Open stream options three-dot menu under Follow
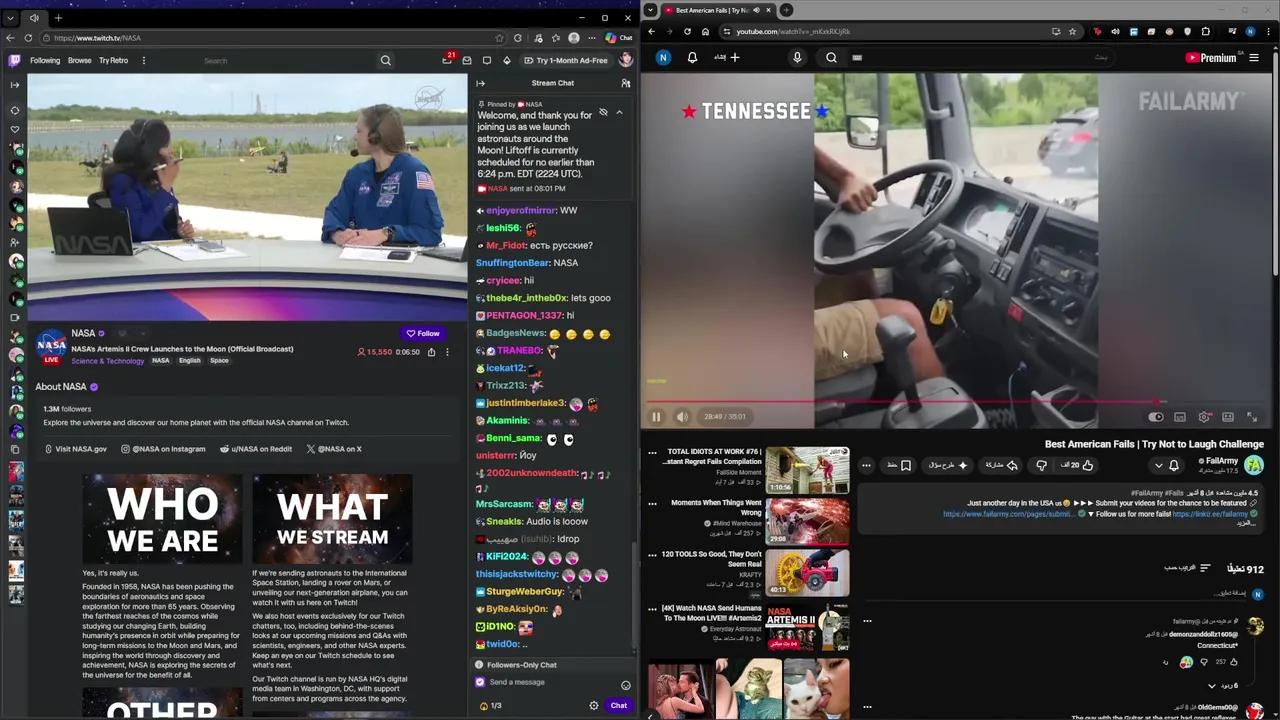 447,352
